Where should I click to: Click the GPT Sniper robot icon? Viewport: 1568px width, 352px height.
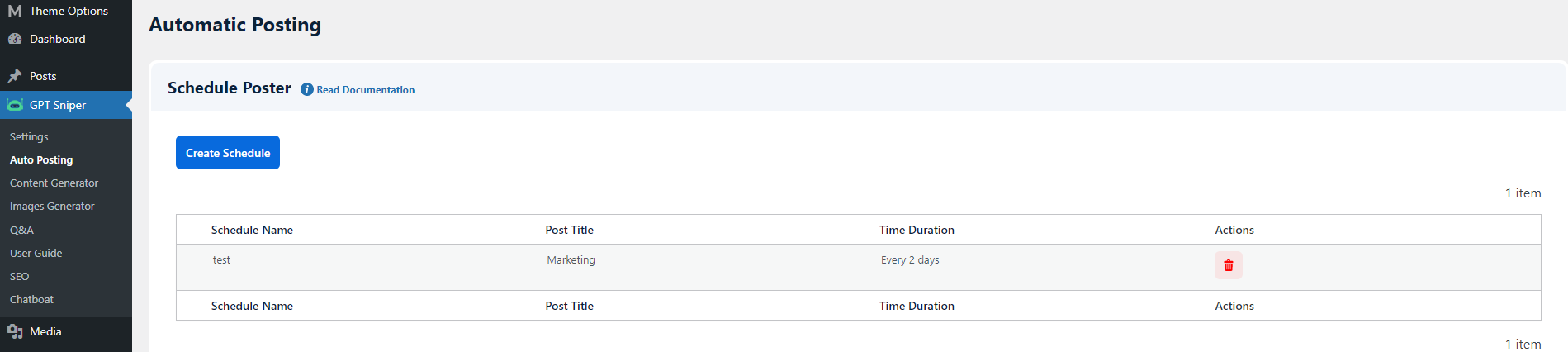pyautogui.click(x=15, y=105)
